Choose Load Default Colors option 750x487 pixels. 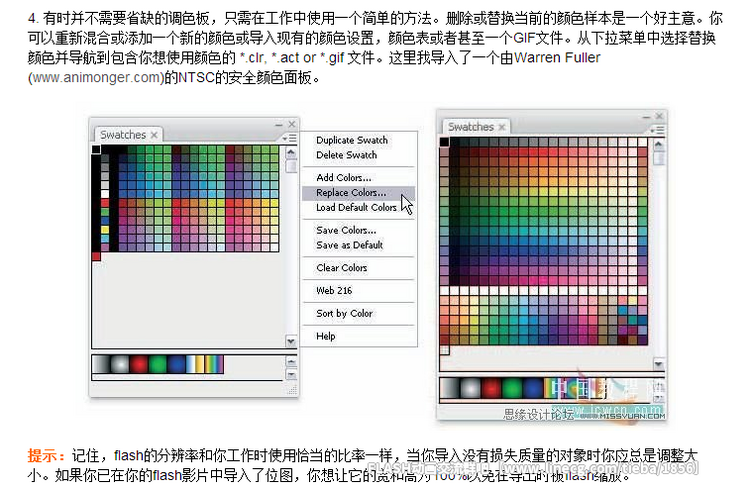pos(356,208)
